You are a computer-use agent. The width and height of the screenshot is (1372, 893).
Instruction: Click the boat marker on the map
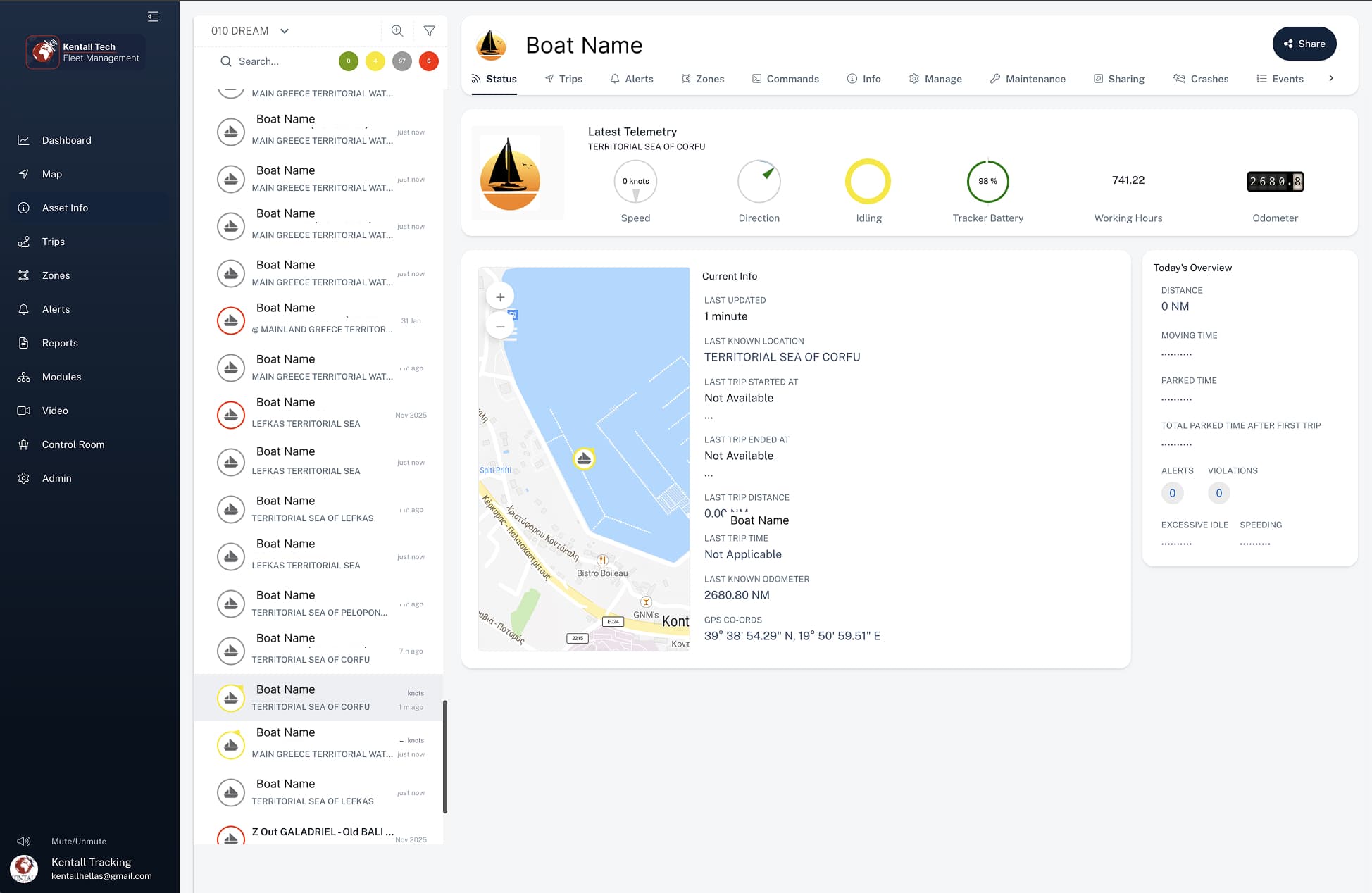tap(584, 459)
